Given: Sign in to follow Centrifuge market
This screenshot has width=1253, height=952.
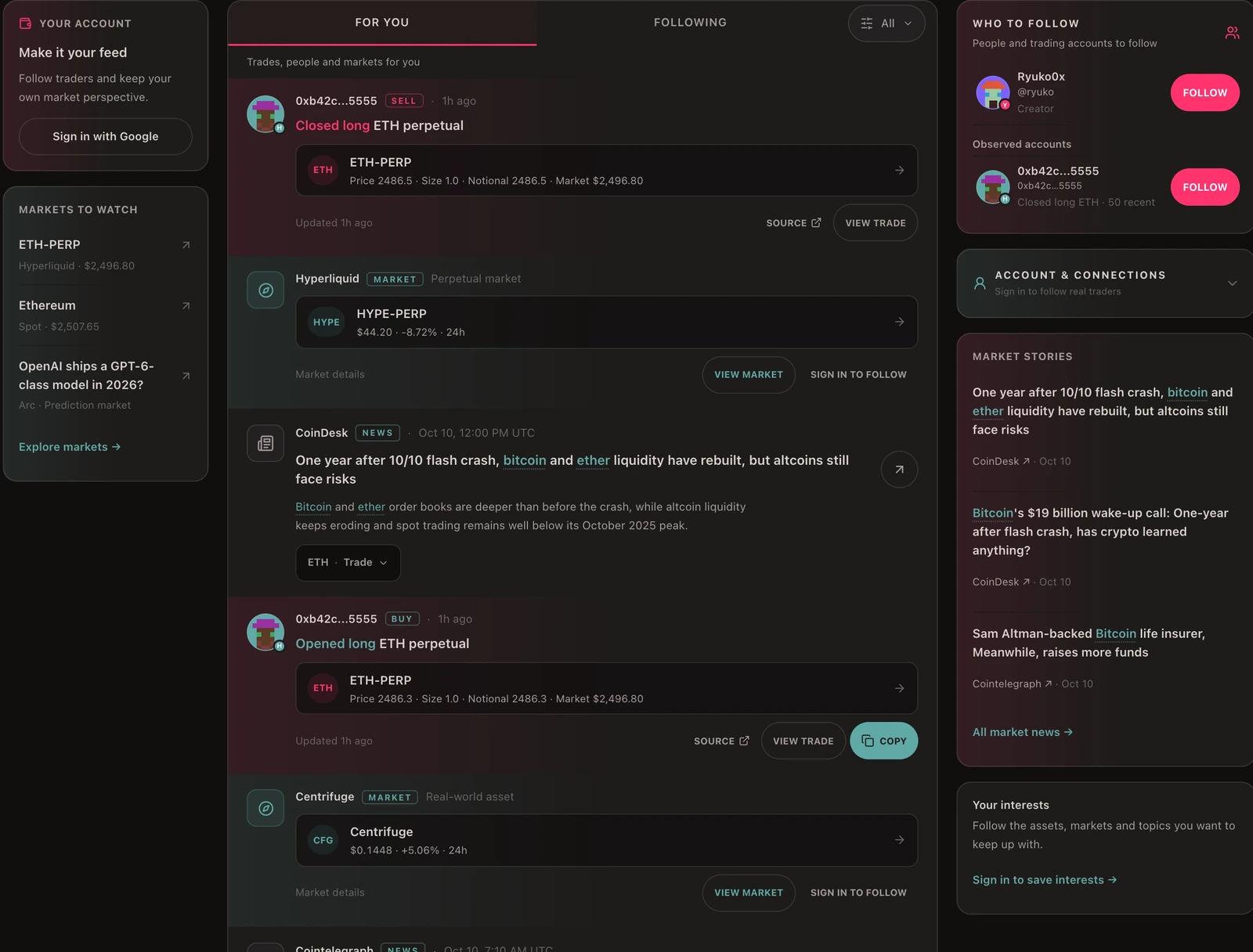Looking at the screenshot, I should [858, 892].
